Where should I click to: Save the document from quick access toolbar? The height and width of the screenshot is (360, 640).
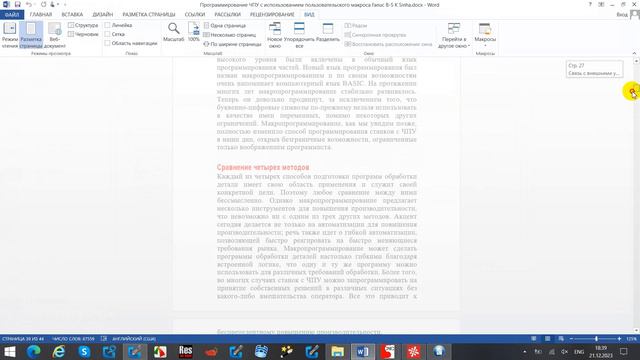(x=18, y=4)
